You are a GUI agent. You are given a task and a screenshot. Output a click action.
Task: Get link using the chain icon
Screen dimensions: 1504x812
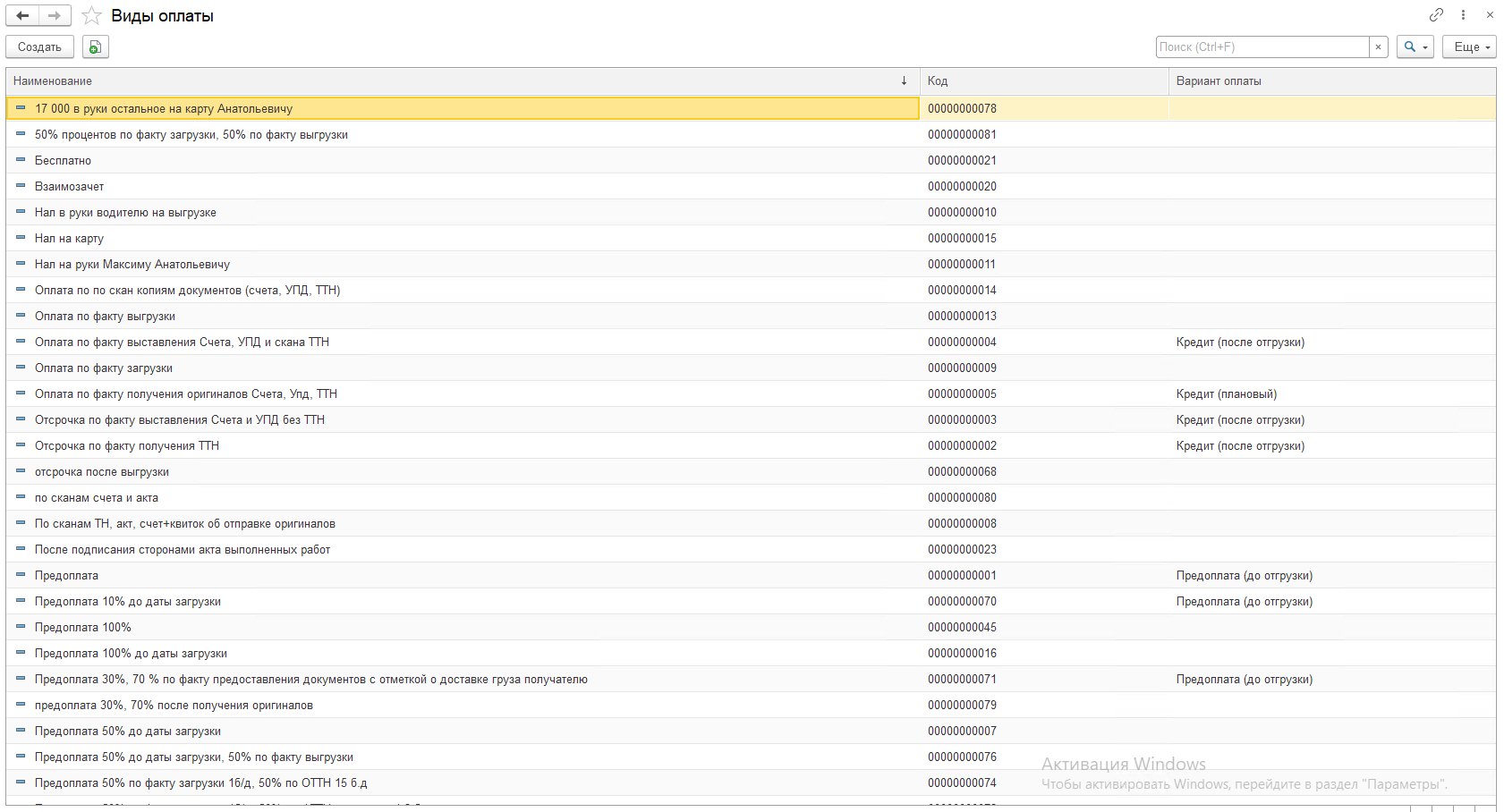pyautogui.click(x=1436, y=15)
